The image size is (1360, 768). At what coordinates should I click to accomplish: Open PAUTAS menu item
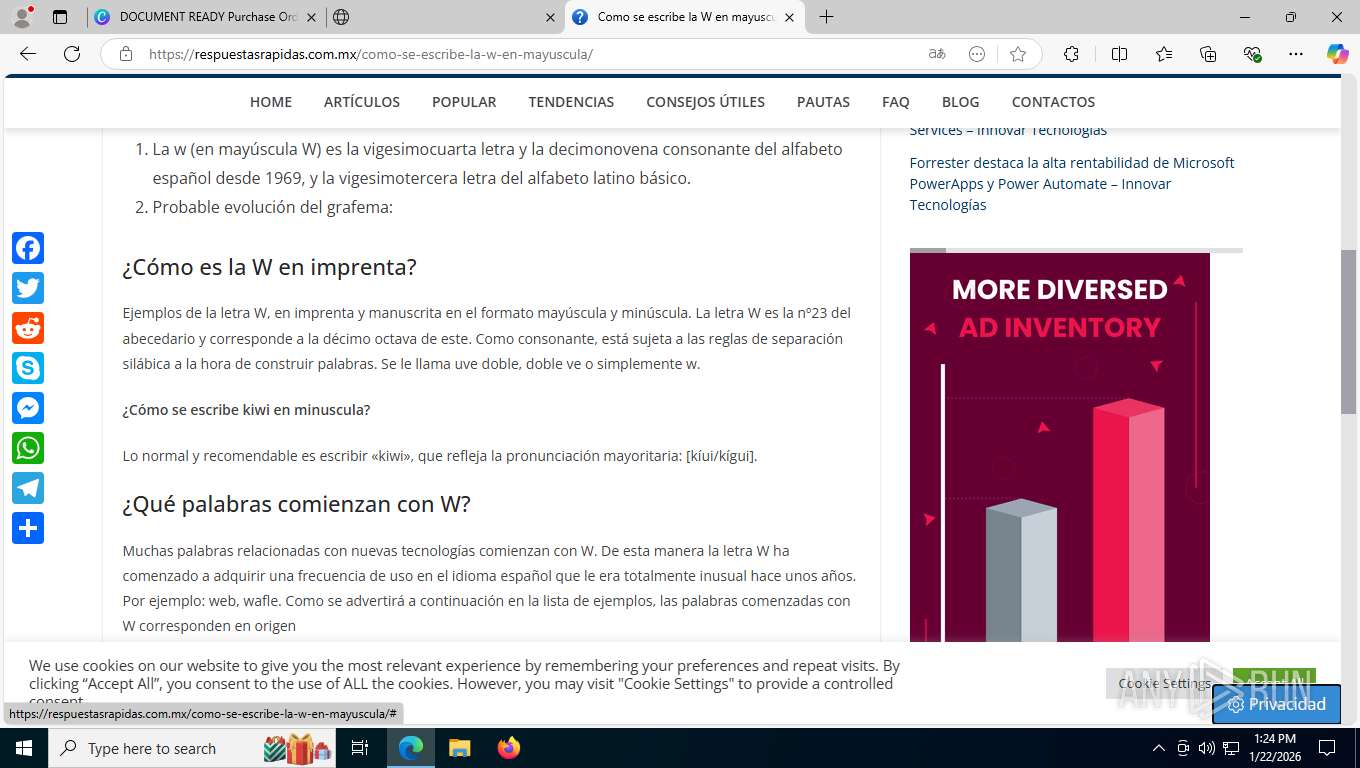(x=823, y=102)
